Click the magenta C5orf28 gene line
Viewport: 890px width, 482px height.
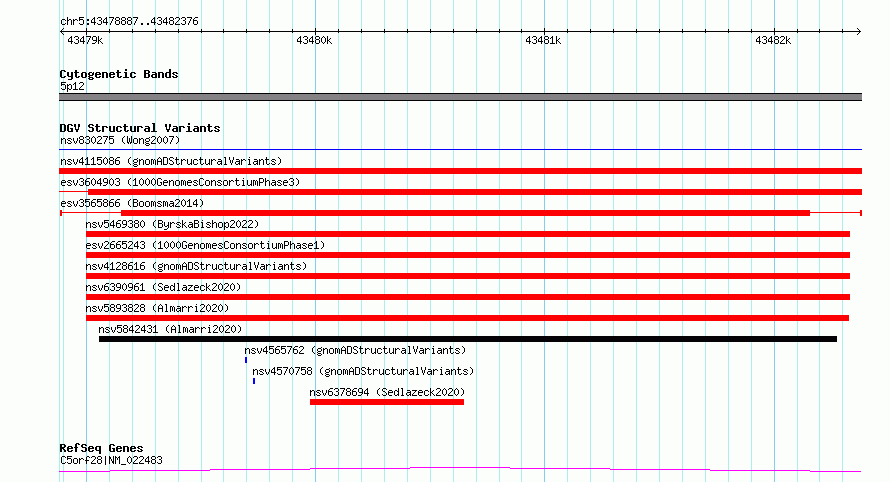tap(460, 469)
